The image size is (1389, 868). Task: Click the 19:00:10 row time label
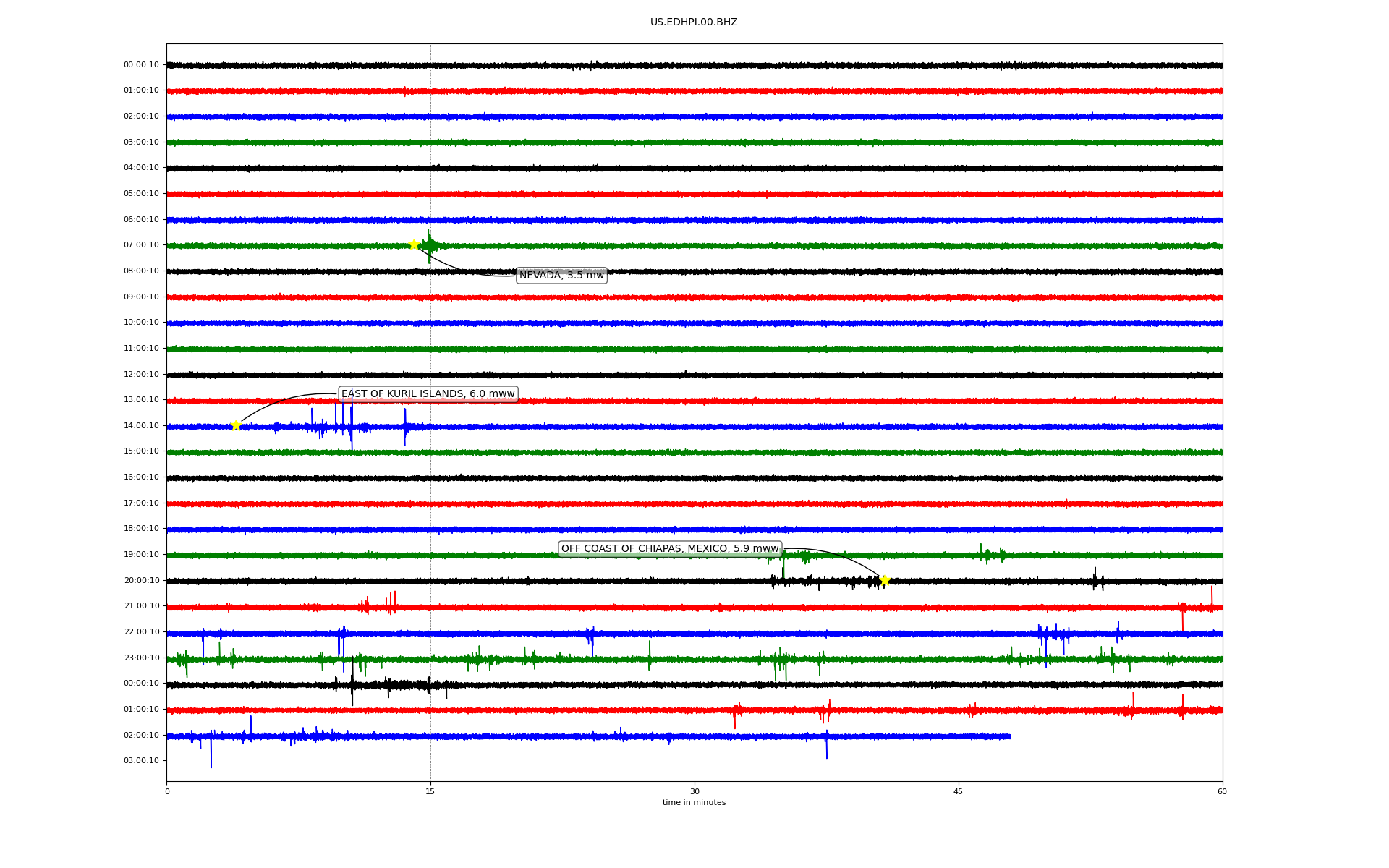pyautogui.click(x=141, y=555)
